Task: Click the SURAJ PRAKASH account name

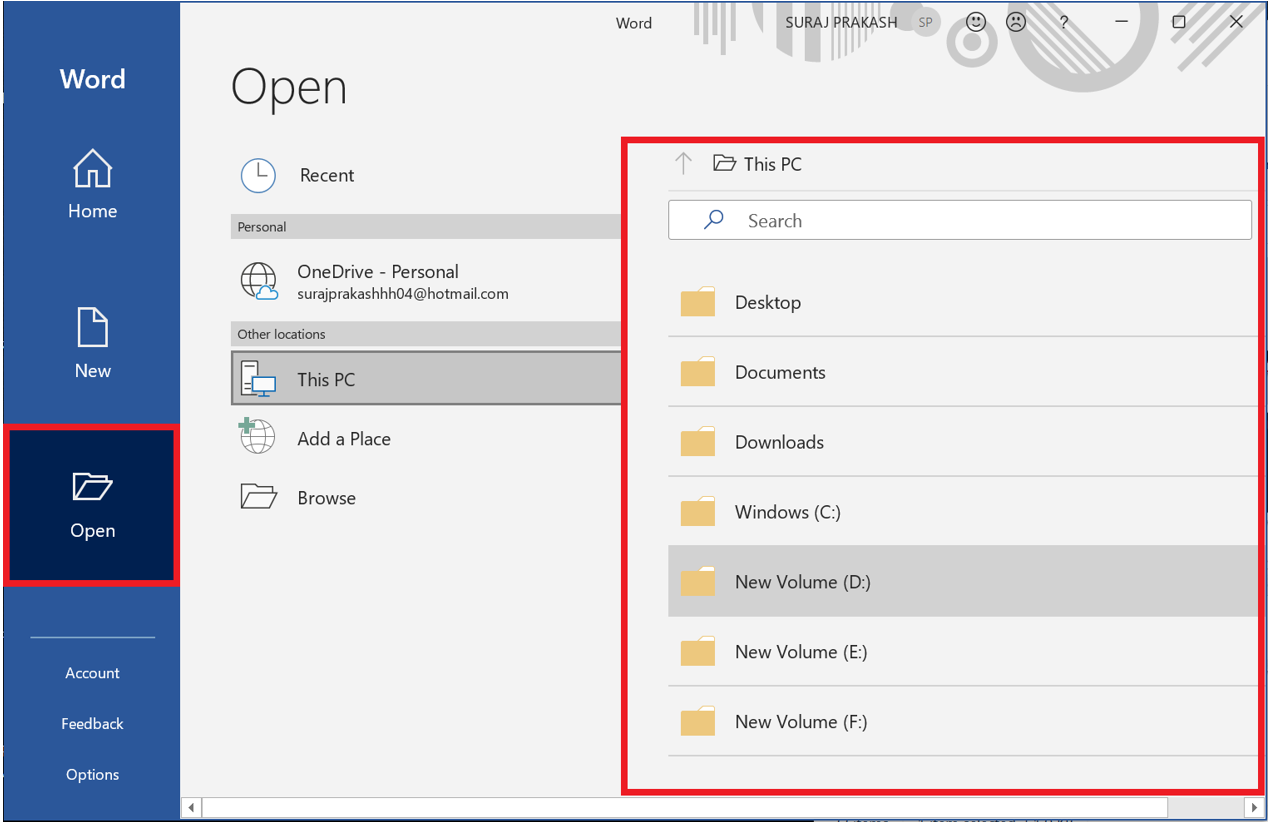Action: (841, 22)
